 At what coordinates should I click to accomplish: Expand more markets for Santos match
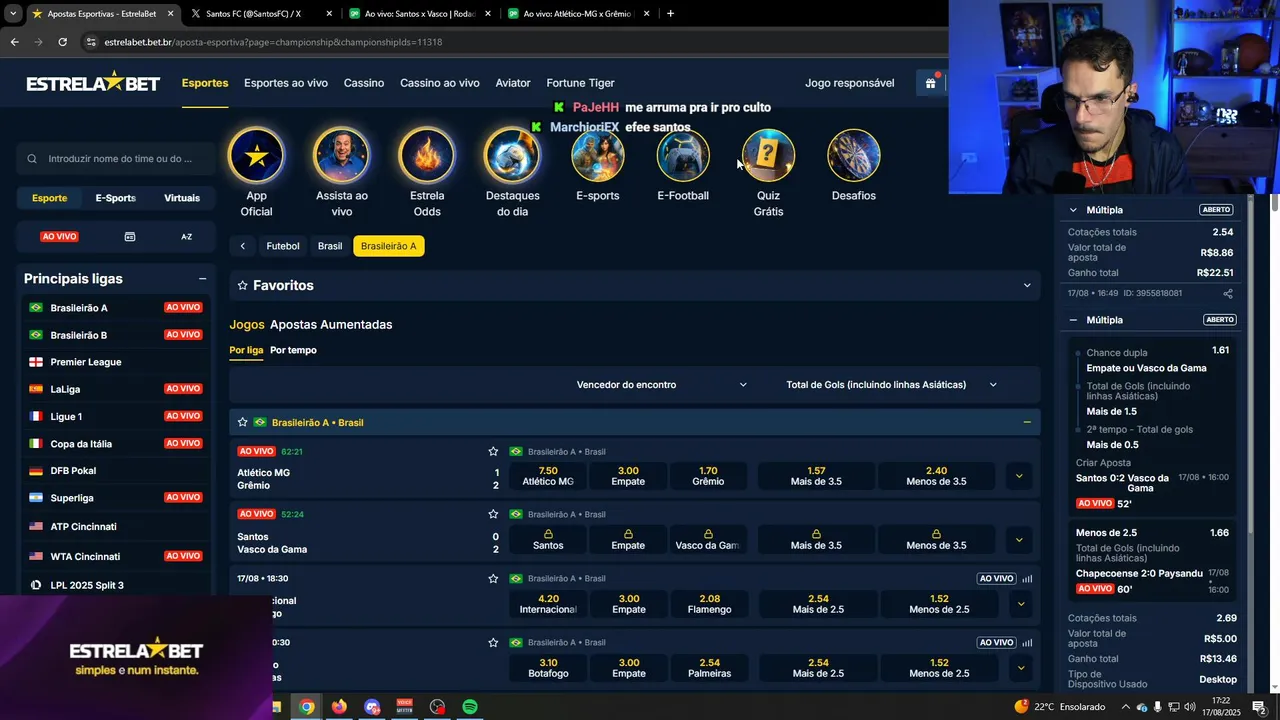point(1019,540)
